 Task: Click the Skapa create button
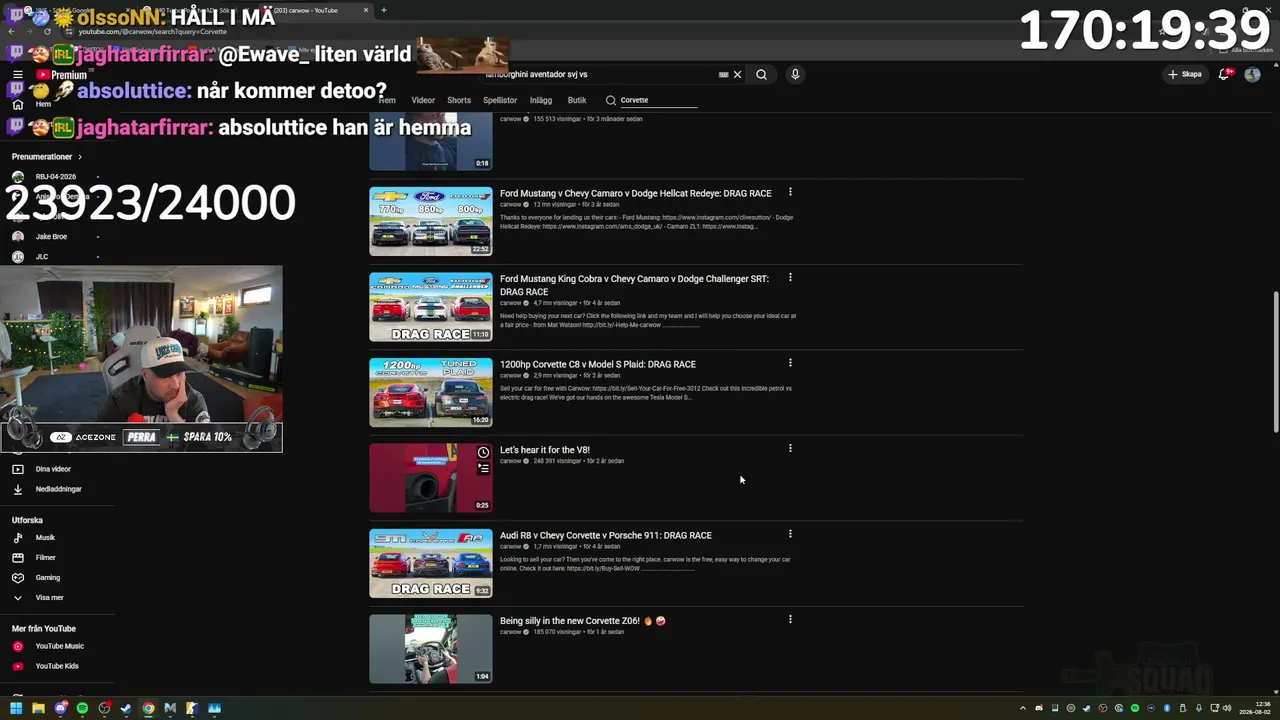point(1185,74)
